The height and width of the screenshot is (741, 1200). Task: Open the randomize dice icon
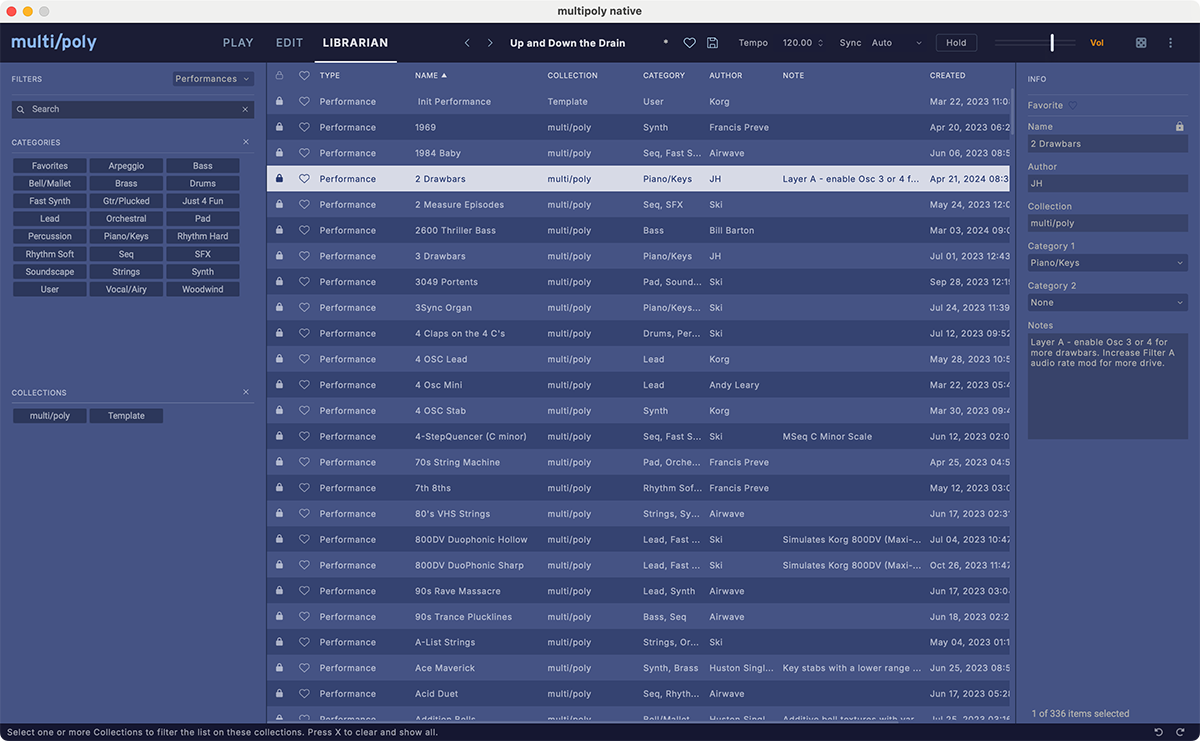tap(1141, 43)
